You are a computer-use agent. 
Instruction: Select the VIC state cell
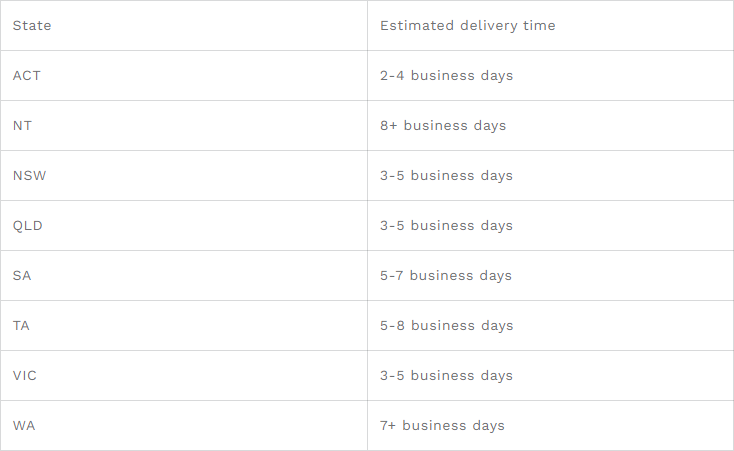click(x=184, y=376)
